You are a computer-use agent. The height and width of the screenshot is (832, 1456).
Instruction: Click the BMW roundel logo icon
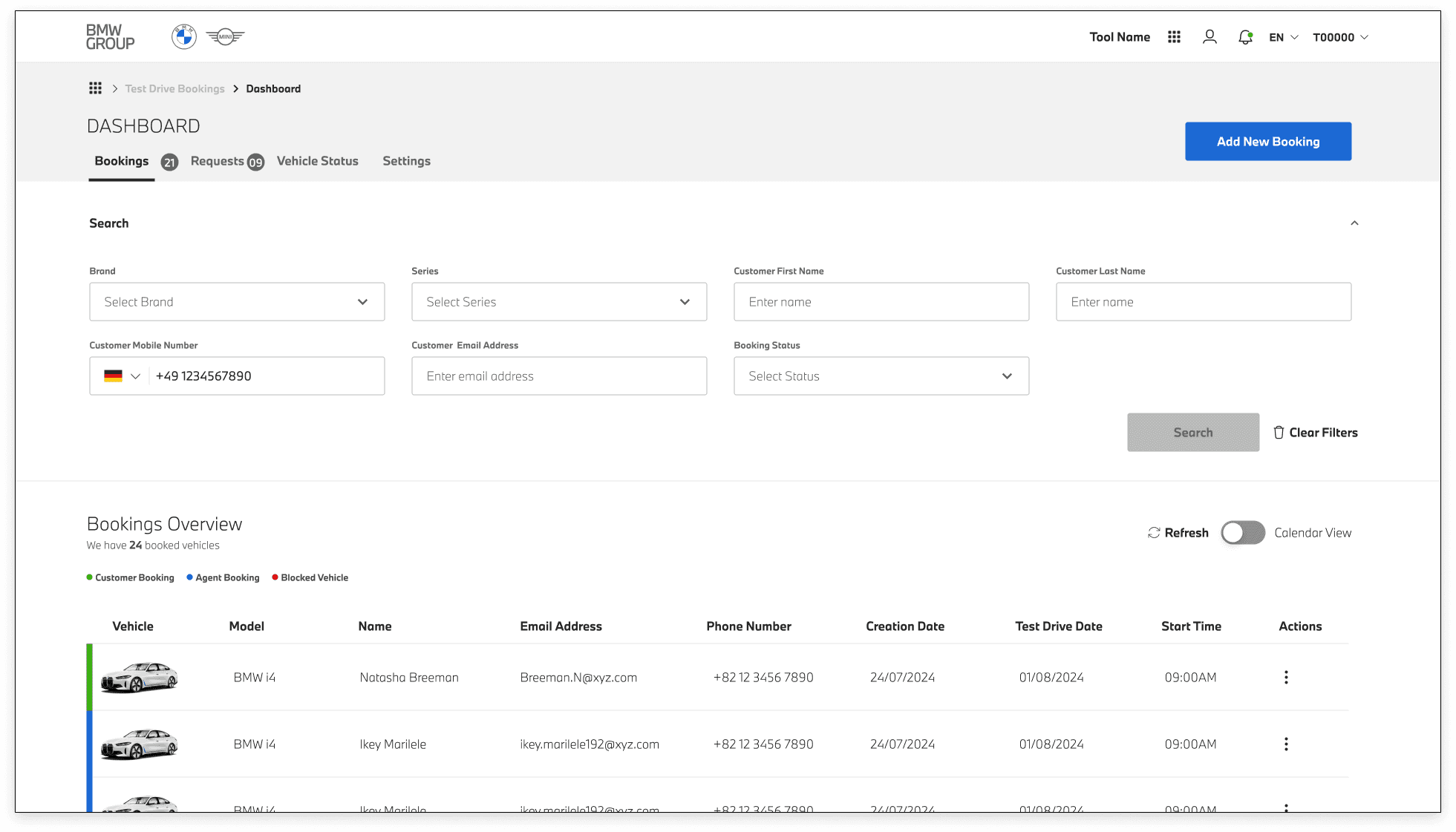184,36
